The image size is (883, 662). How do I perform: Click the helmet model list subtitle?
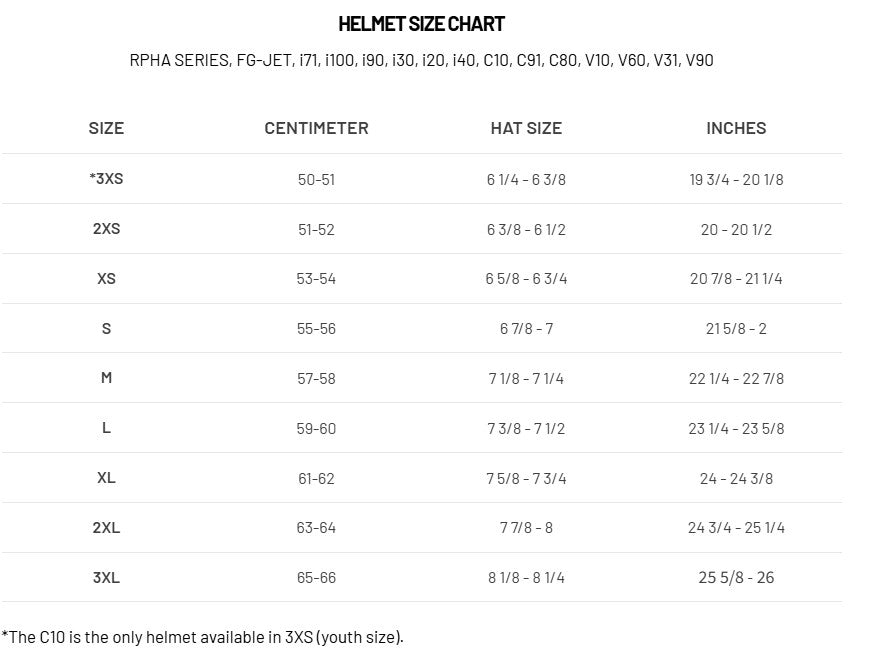pyautogui.click(x=421, y=60)
